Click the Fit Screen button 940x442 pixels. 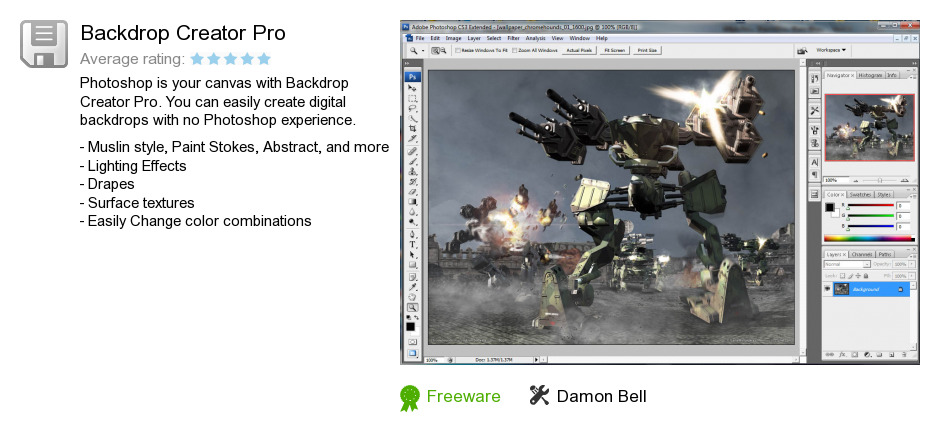click(x=614, y=50)
